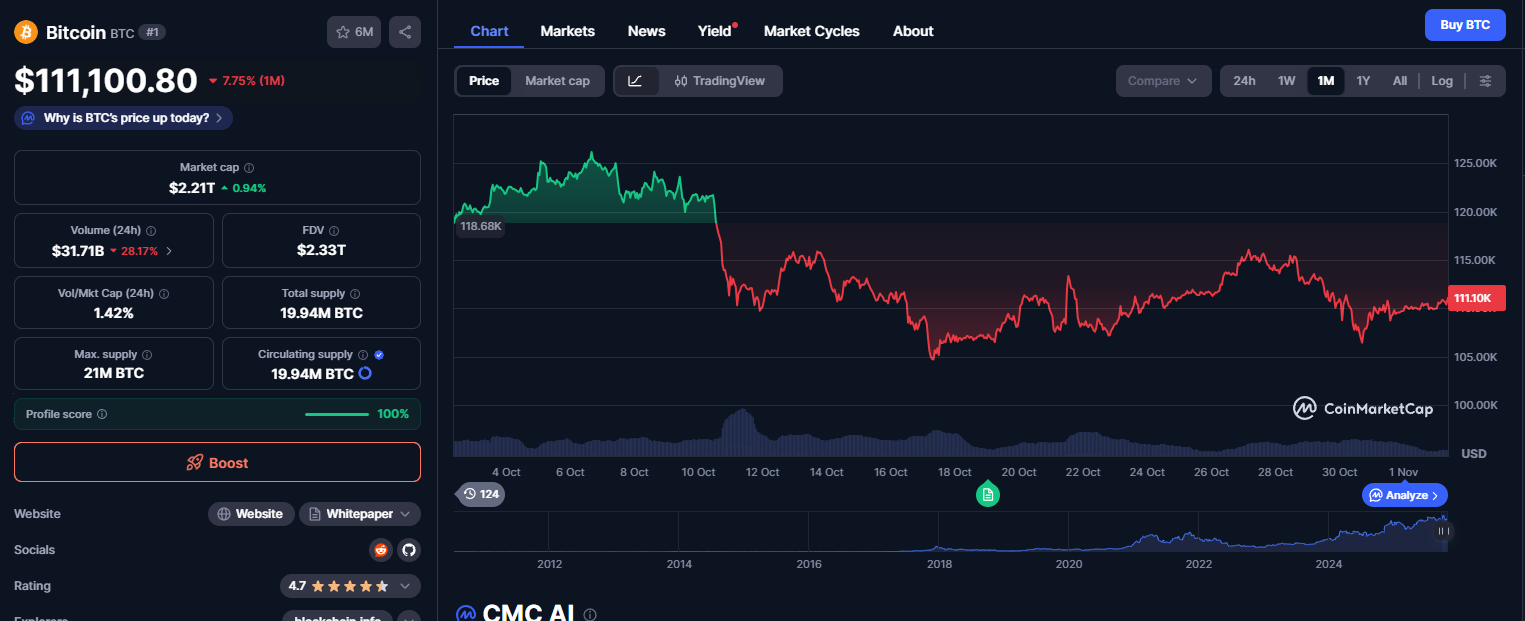This screenshot has width=1525, height=621.
Task: Open Bitcoin's Reddit page via its icon
Action: [381, 550]
